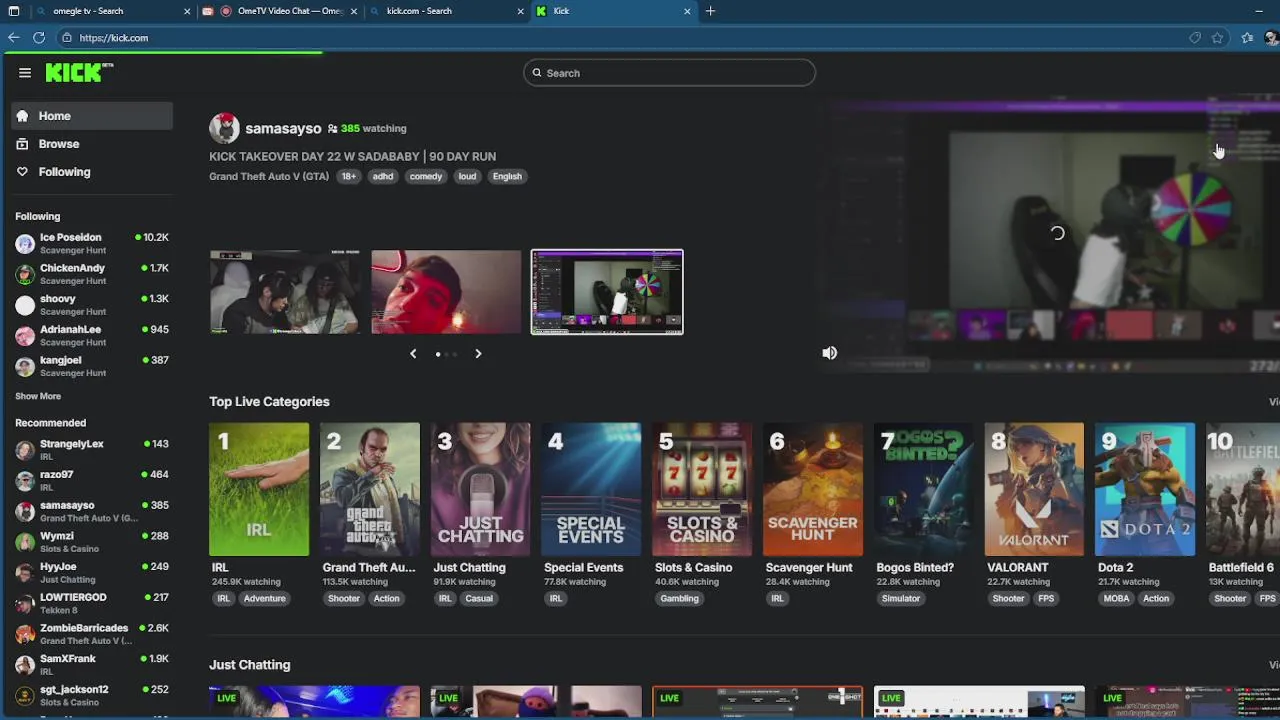Select the adhd stream tag
Screen dimensions: 1280x720
click(383, 176)
